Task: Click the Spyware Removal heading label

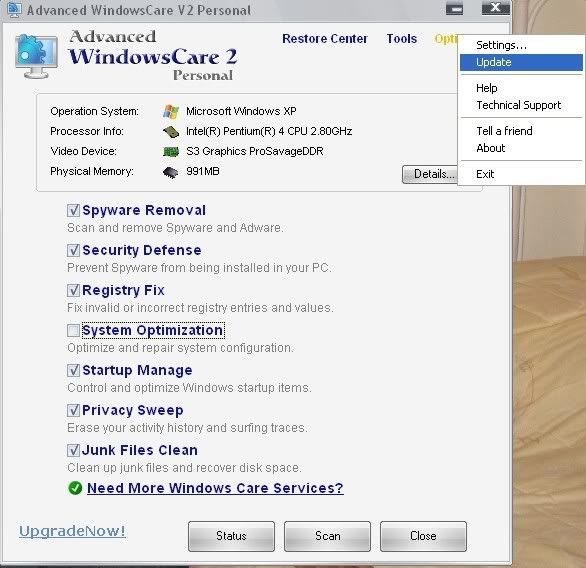Action: (144, 210)
